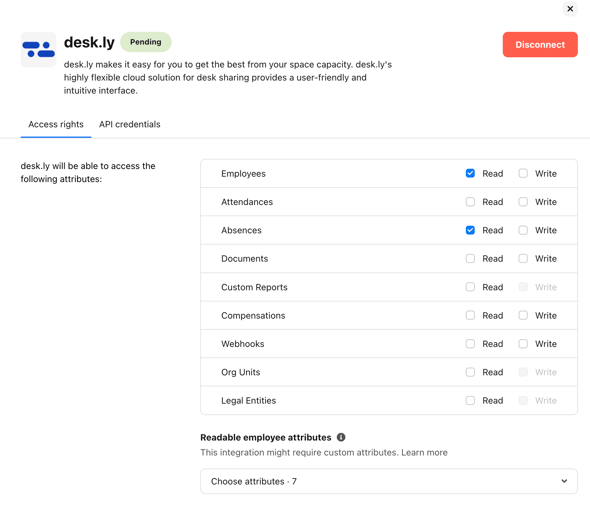The image size is (590, 508).
Task: Click the Readable employee attributes heading
Action: pyautogui.click(x=266, y=437)
